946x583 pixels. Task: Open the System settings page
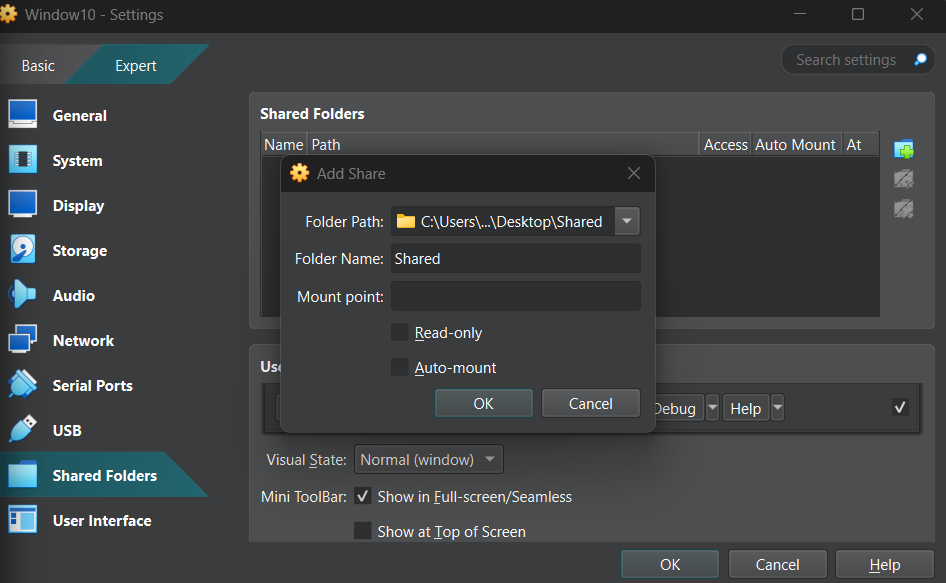point(77,161)
